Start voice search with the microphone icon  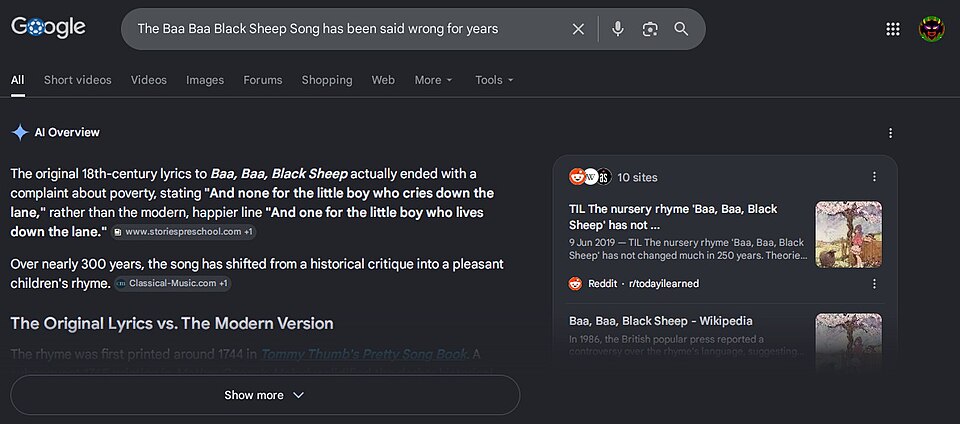click(x=618, y=29)
